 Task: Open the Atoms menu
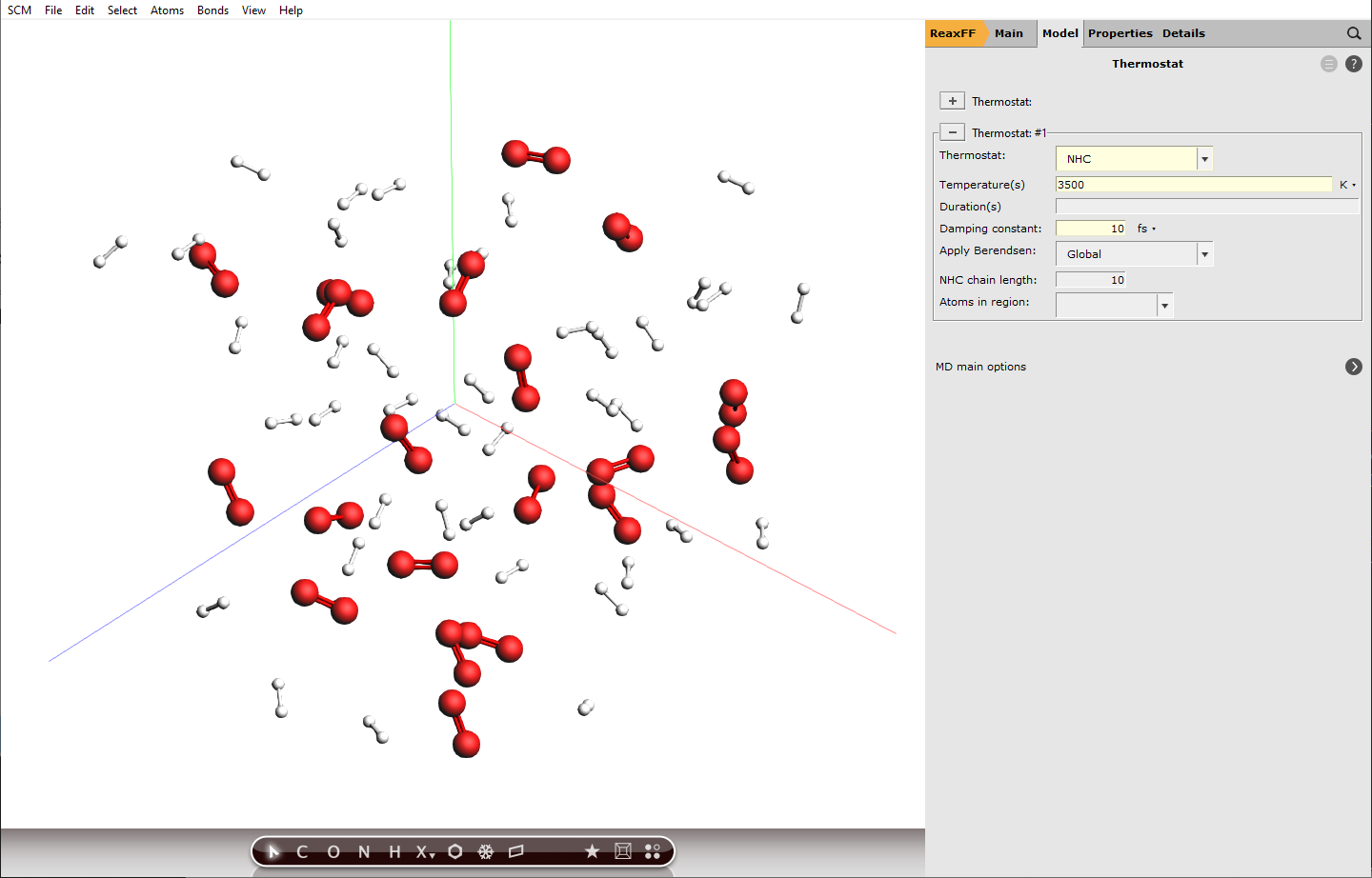pos(167,10)
